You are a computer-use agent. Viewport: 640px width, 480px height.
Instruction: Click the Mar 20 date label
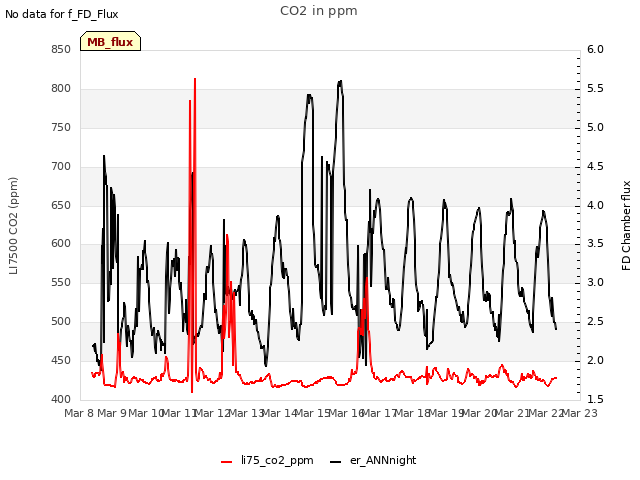tap(479, 413)
